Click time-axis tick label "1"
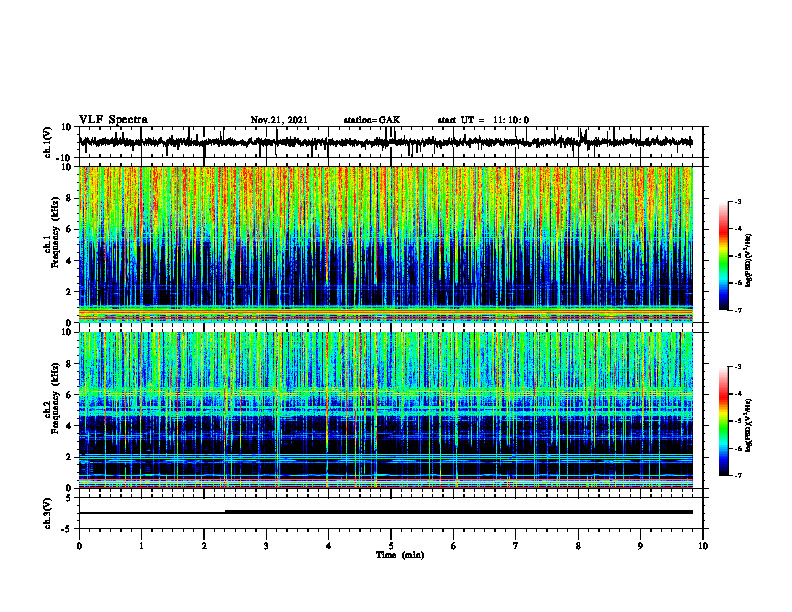Image resolution: width=792 pixels, height=612 pixels. 141,546
